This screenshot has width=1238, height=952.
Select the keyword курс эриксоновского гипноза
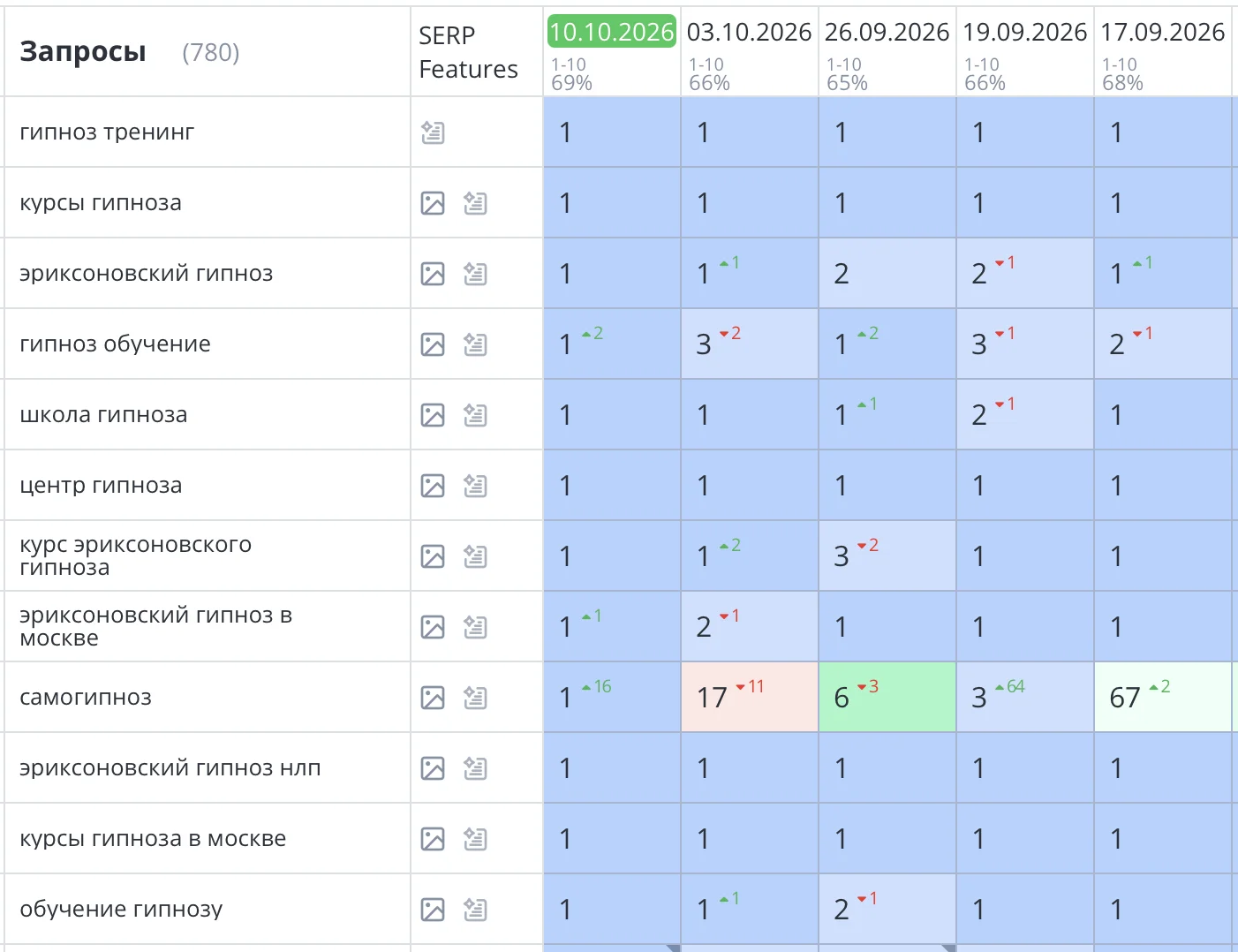135,556
